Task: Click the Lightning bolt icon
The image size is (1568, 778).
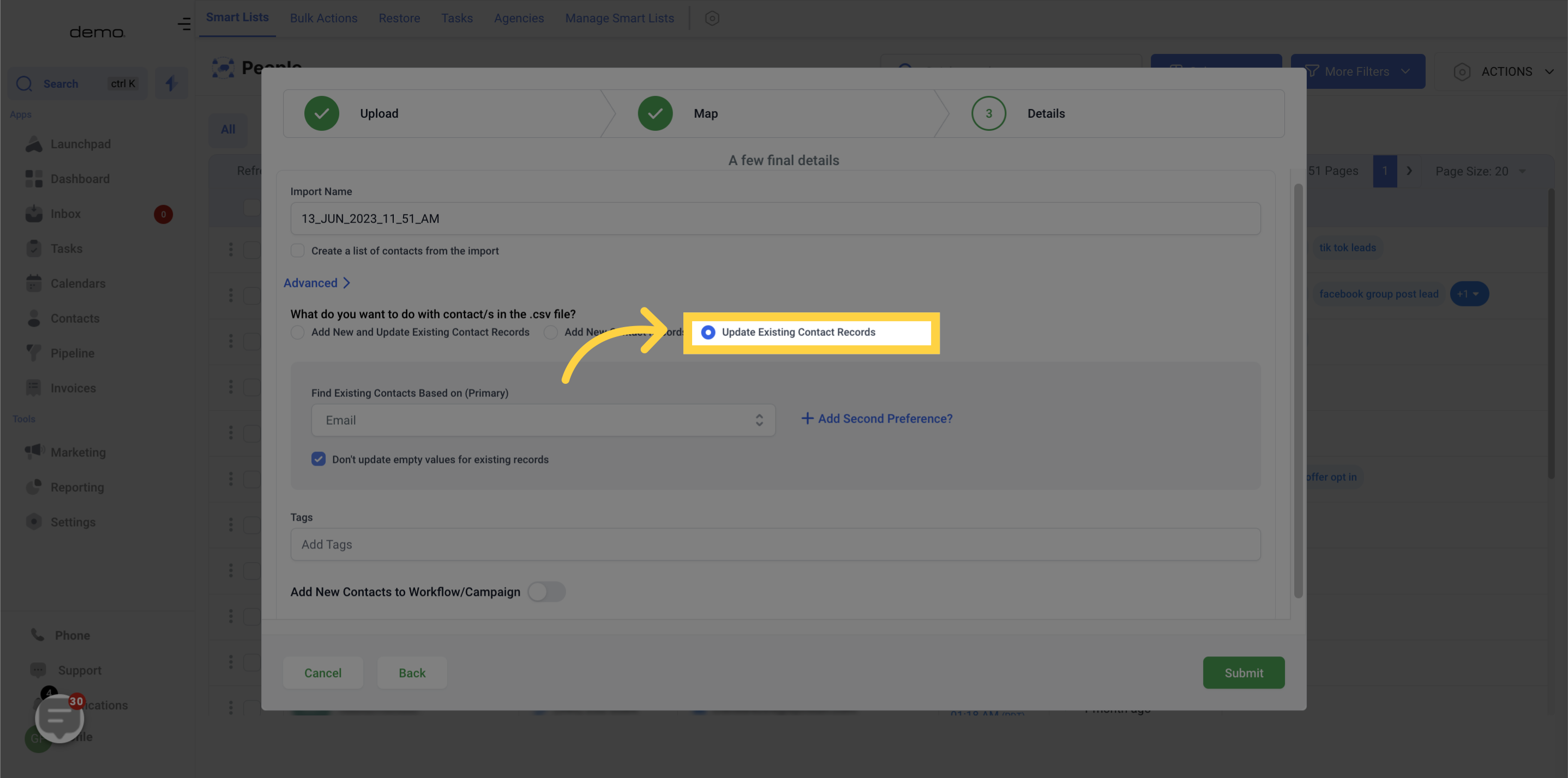Action: [x=172, y=84]
